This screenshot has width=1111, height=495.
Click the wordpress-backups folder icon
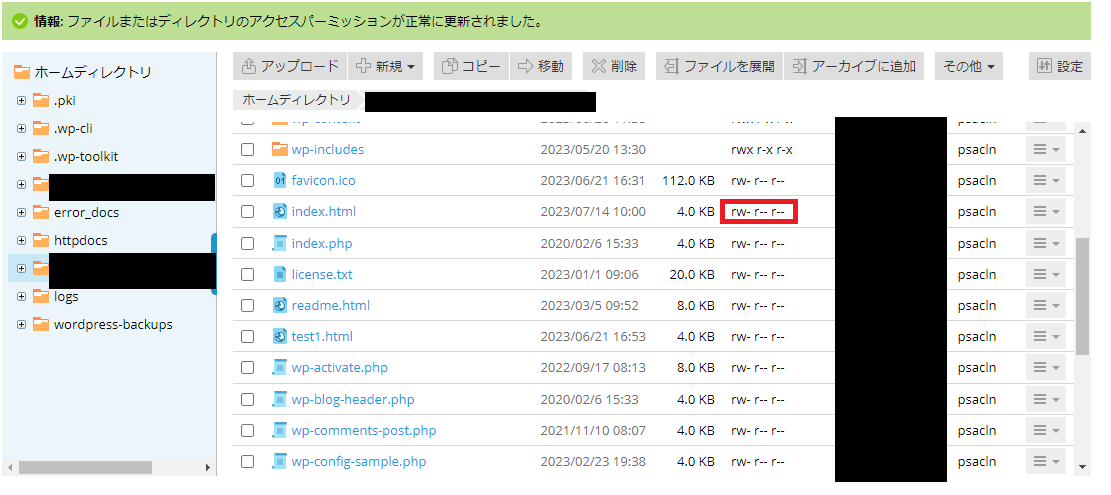(x=41, y=324)
